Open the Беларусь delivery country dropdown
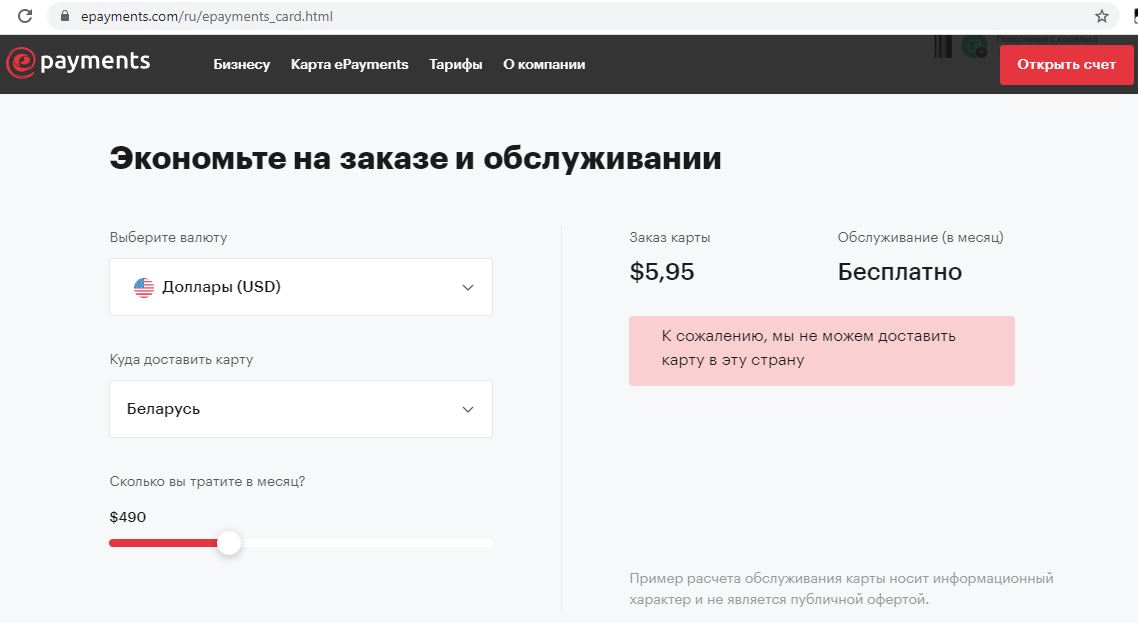Screen dimensions: 1138x623 (x=300, y=409)
